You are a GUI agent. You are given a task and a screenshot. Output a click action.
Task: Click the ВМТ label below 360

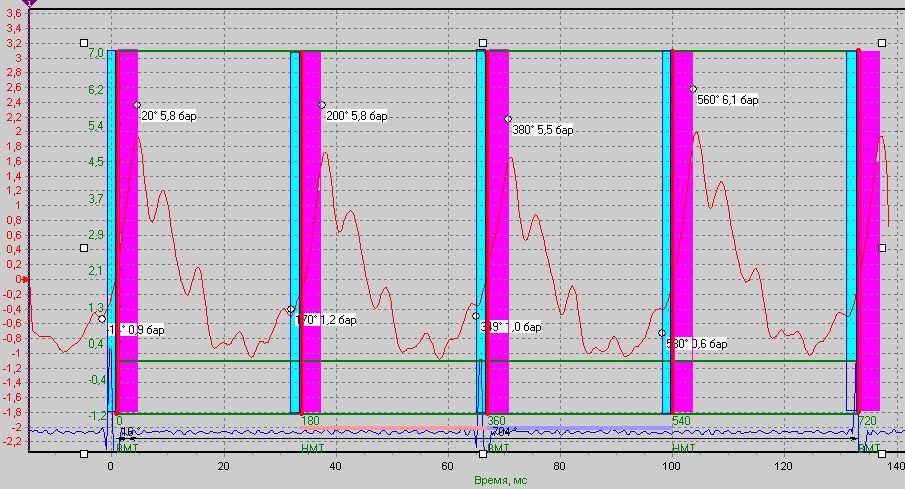[498, 448]
